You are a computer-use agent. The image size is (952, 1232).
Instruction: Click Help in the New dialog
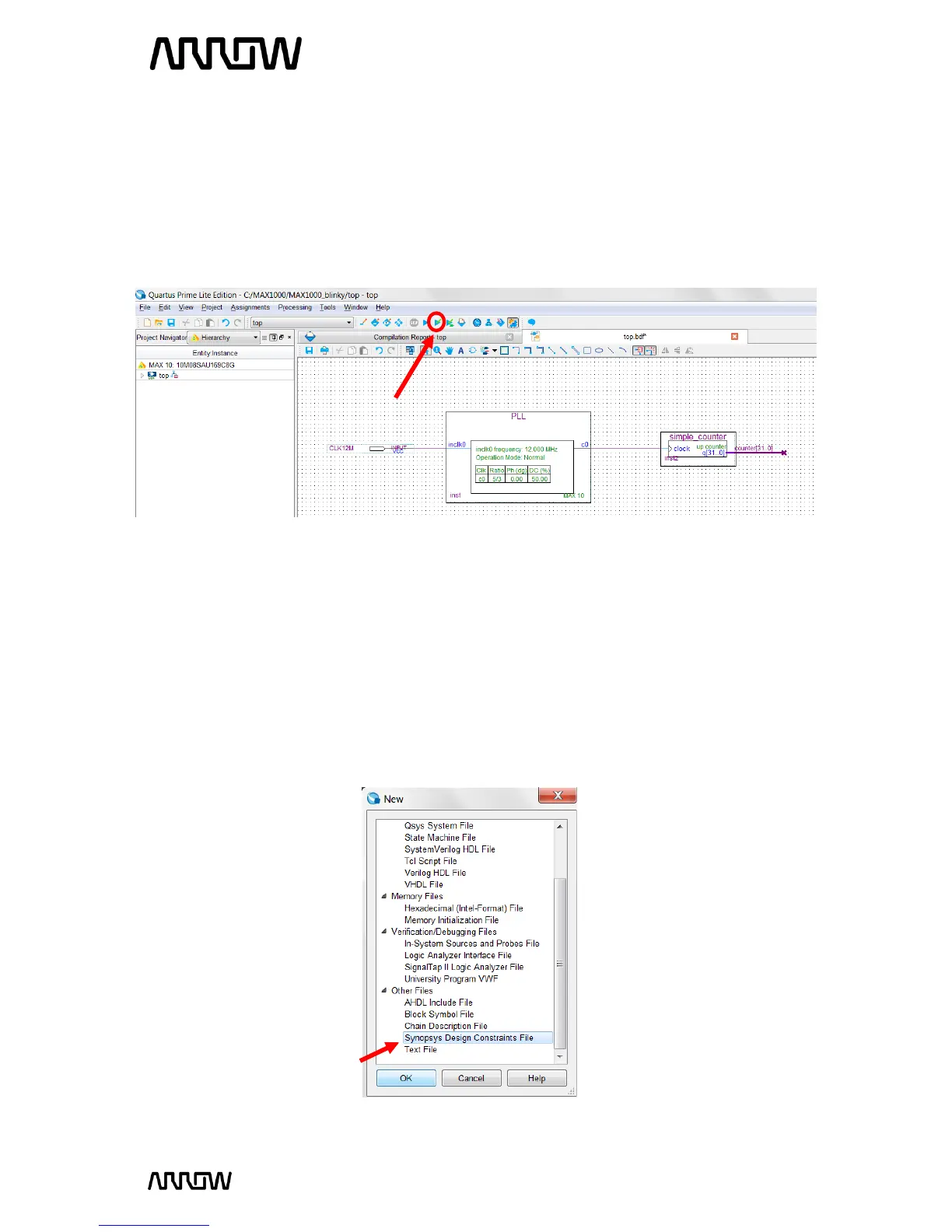coord(537,1078)
